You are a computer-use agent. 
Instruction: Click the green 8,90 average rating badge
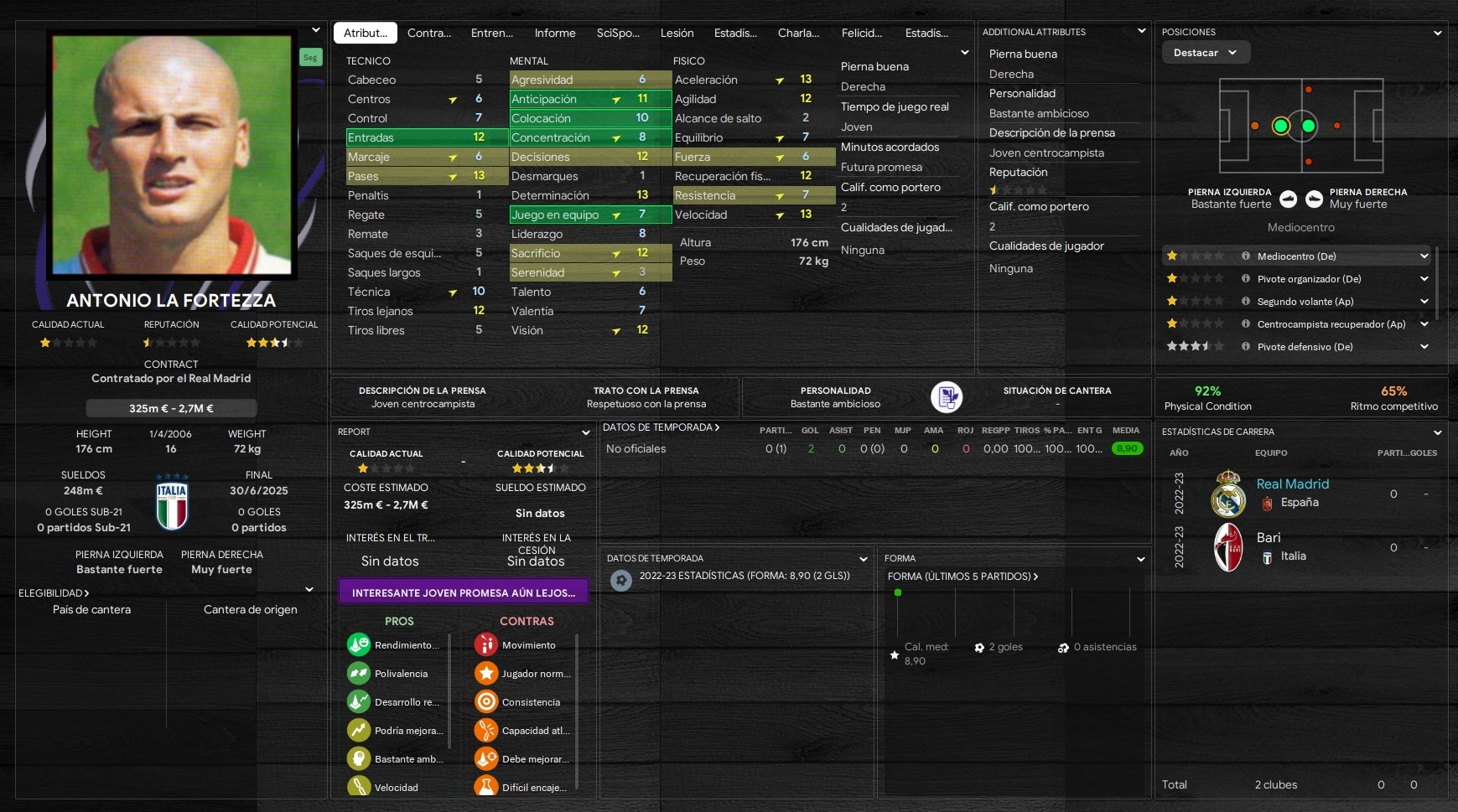[1127, 448]
